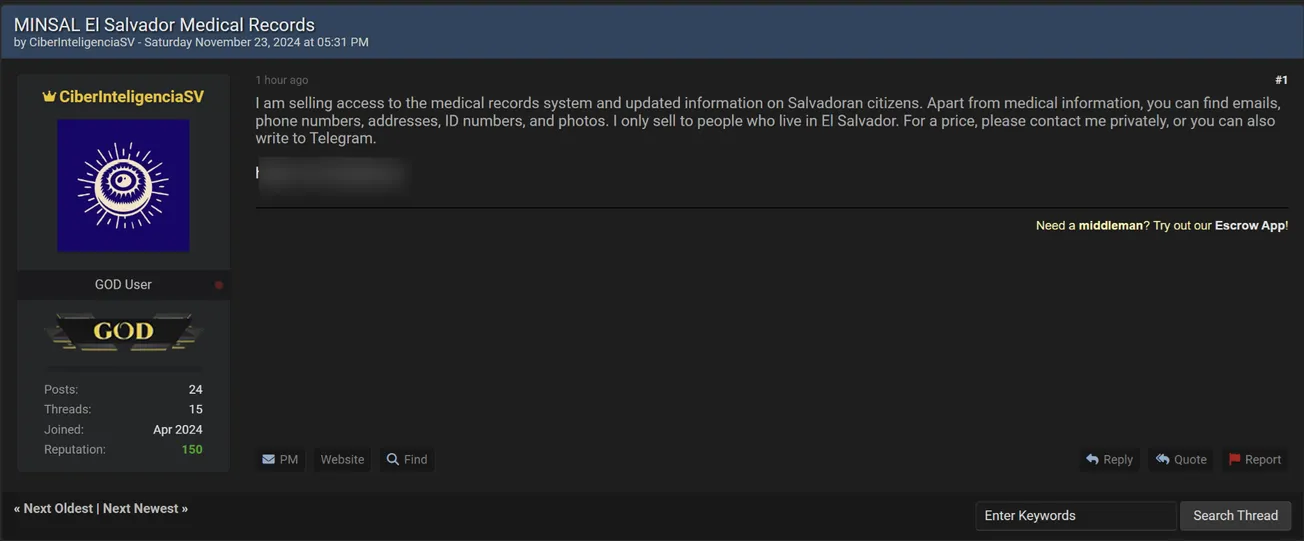The height and width of the screenshot is (541, 1304).
Task: Open the Escrow App link
Action: pos(1249,226)
